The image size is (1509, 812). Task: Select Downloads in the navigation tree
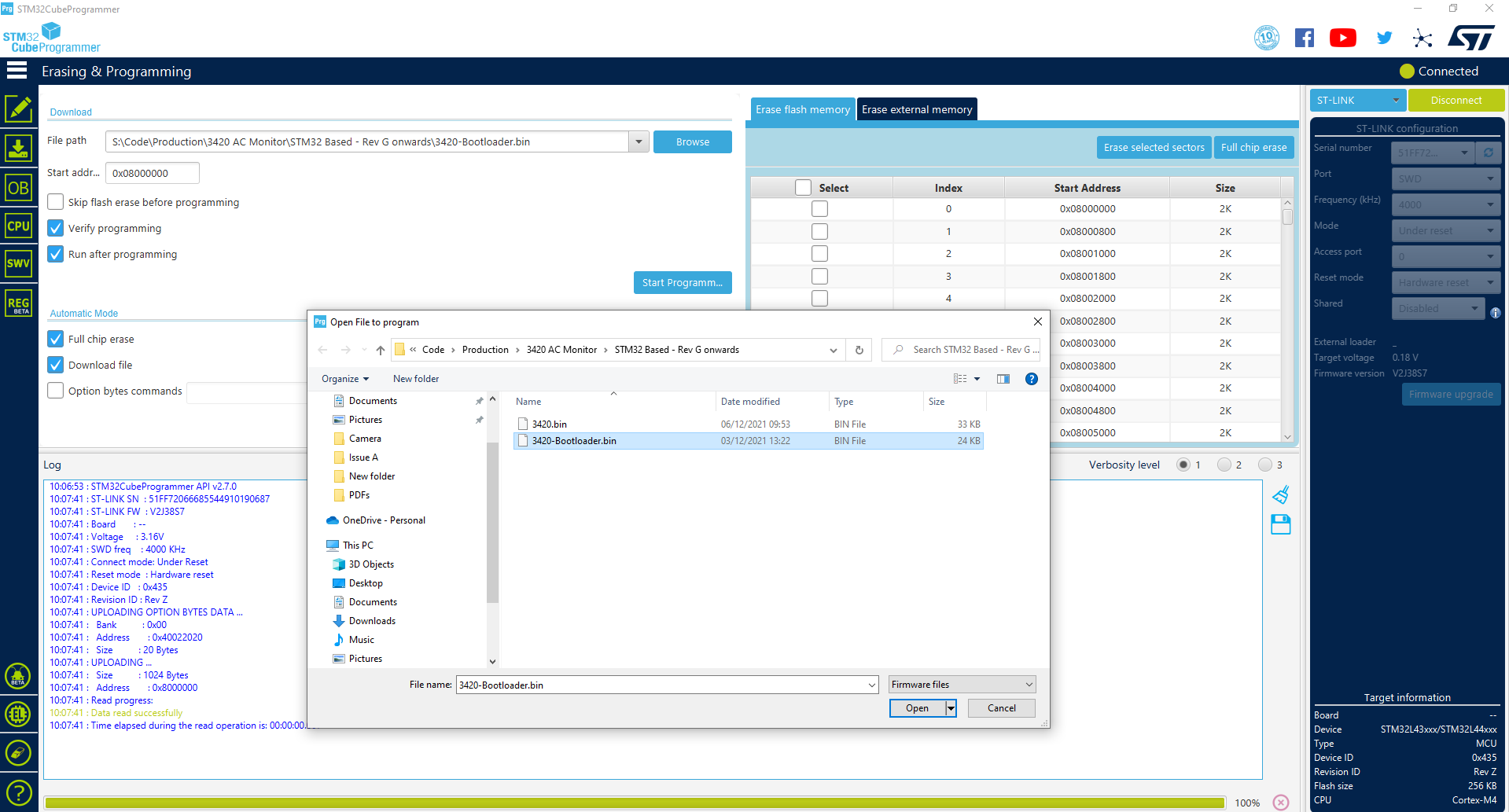click(372, 621)
